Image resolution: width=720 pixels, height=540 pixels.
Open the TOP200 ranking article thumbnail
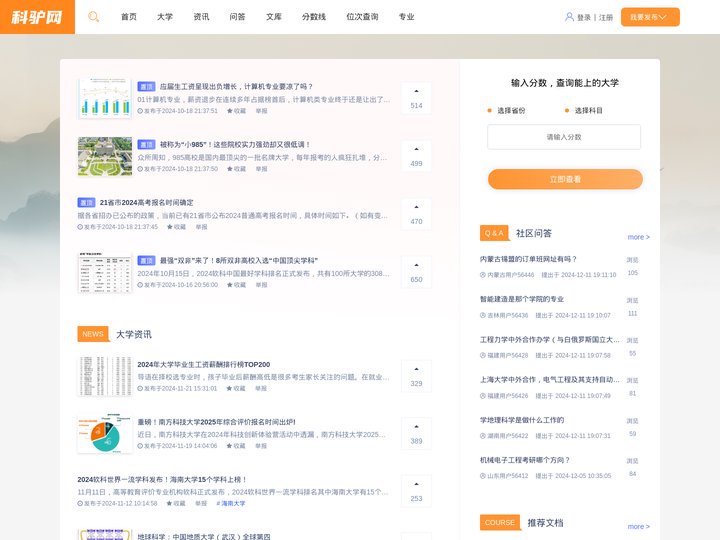[105, 376]
